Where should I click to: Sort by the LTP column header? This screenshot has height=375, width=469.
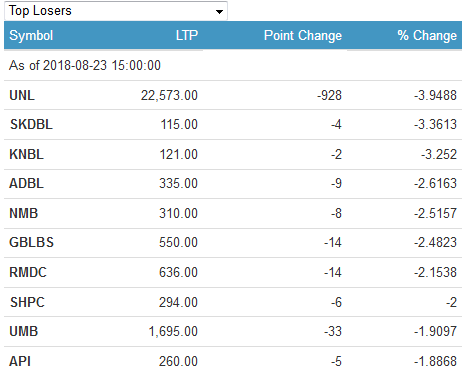pos(187,35)
